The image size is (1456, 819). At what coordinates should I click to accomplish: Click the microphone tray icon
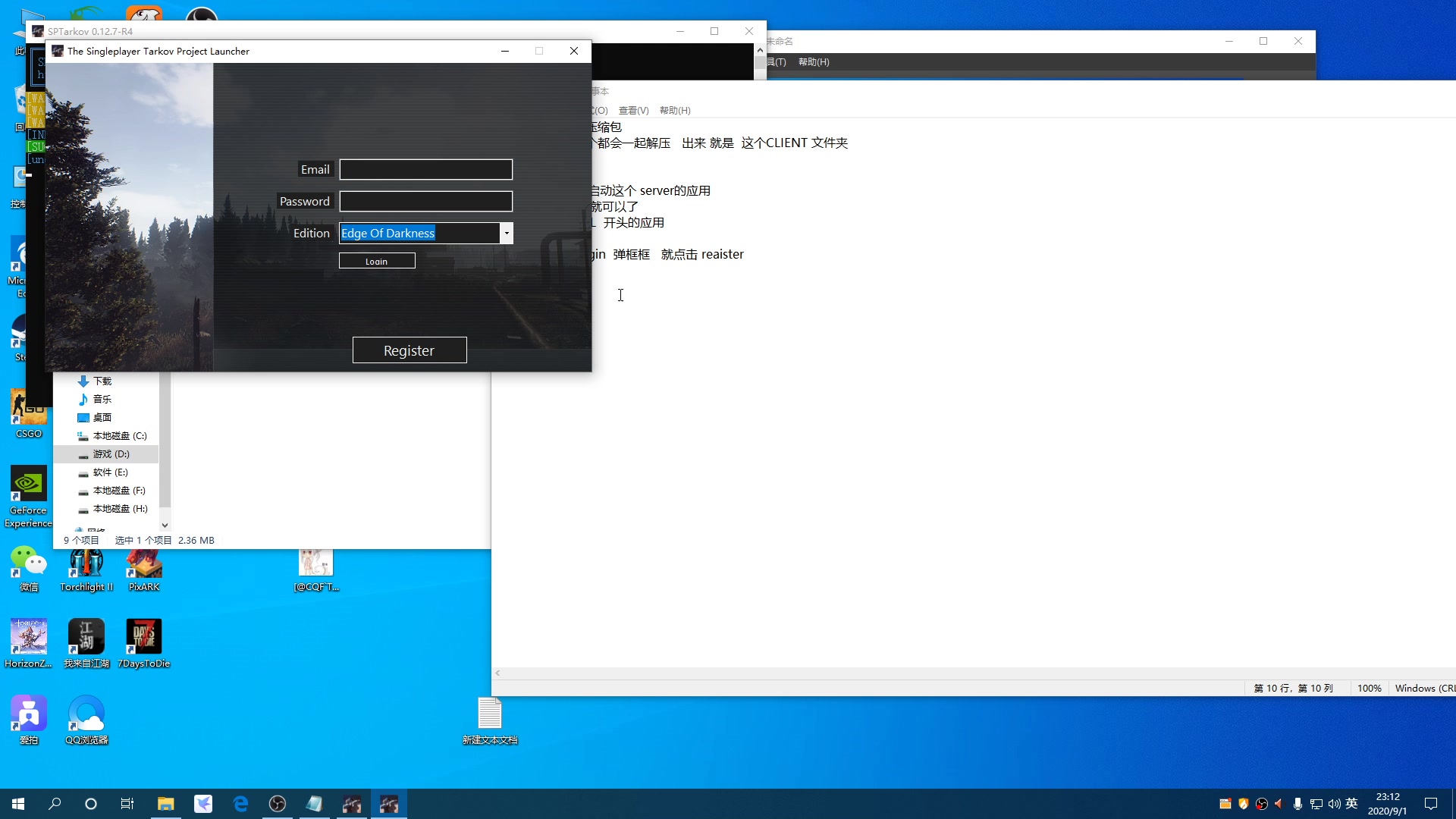pyautogui.click(x=1298, y=804)
